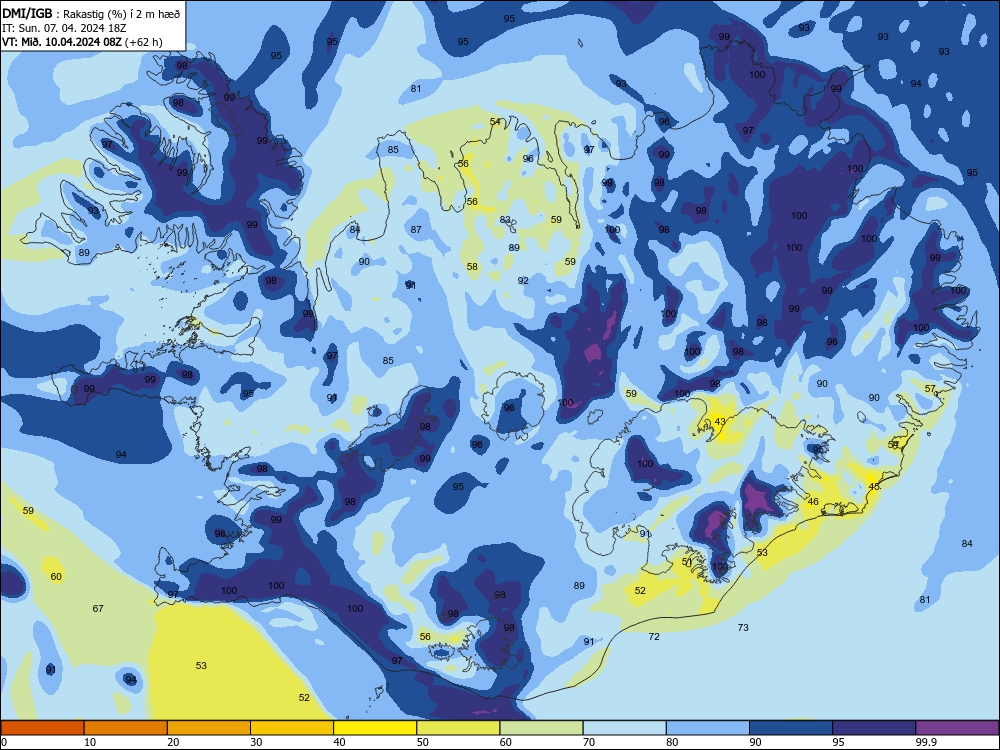1000x750 pixels.
Task: Click the humidity value '92' on the map
Action: (523, 280)
